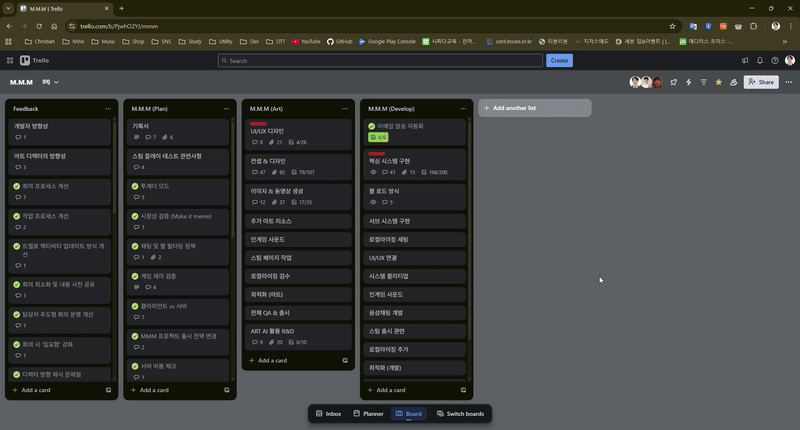The width and height of the screenshot is (800, 430).
Task: Uncheck complete mark on 클라이언트 vs 서버 card
Action: (135, 306)
